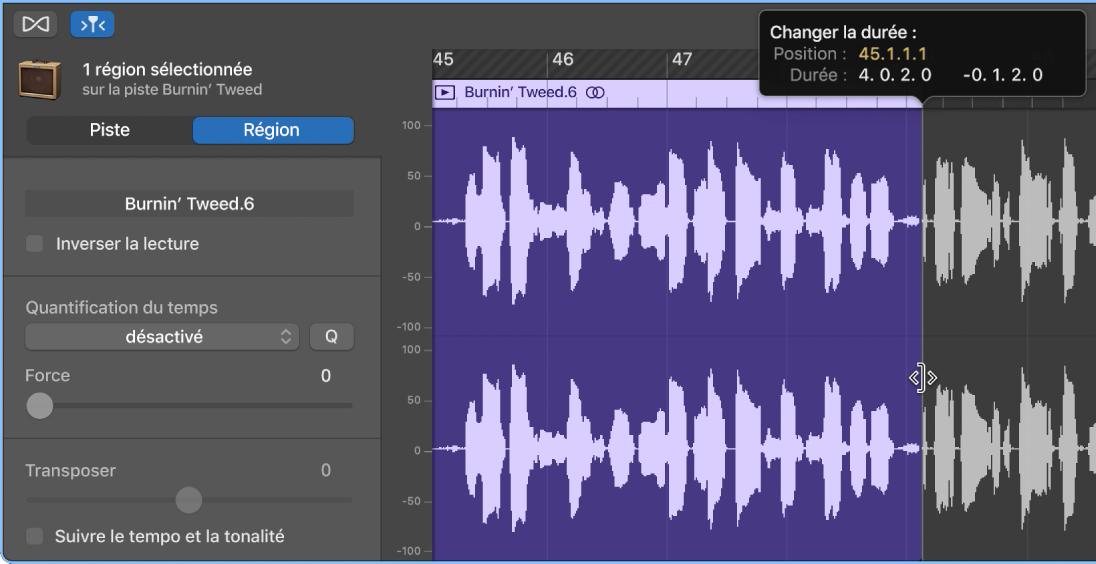The width and height of the screenshot is (1096, 564).
Task: Click the bowtie-shaped button at top left
Action: coord(36,23)
